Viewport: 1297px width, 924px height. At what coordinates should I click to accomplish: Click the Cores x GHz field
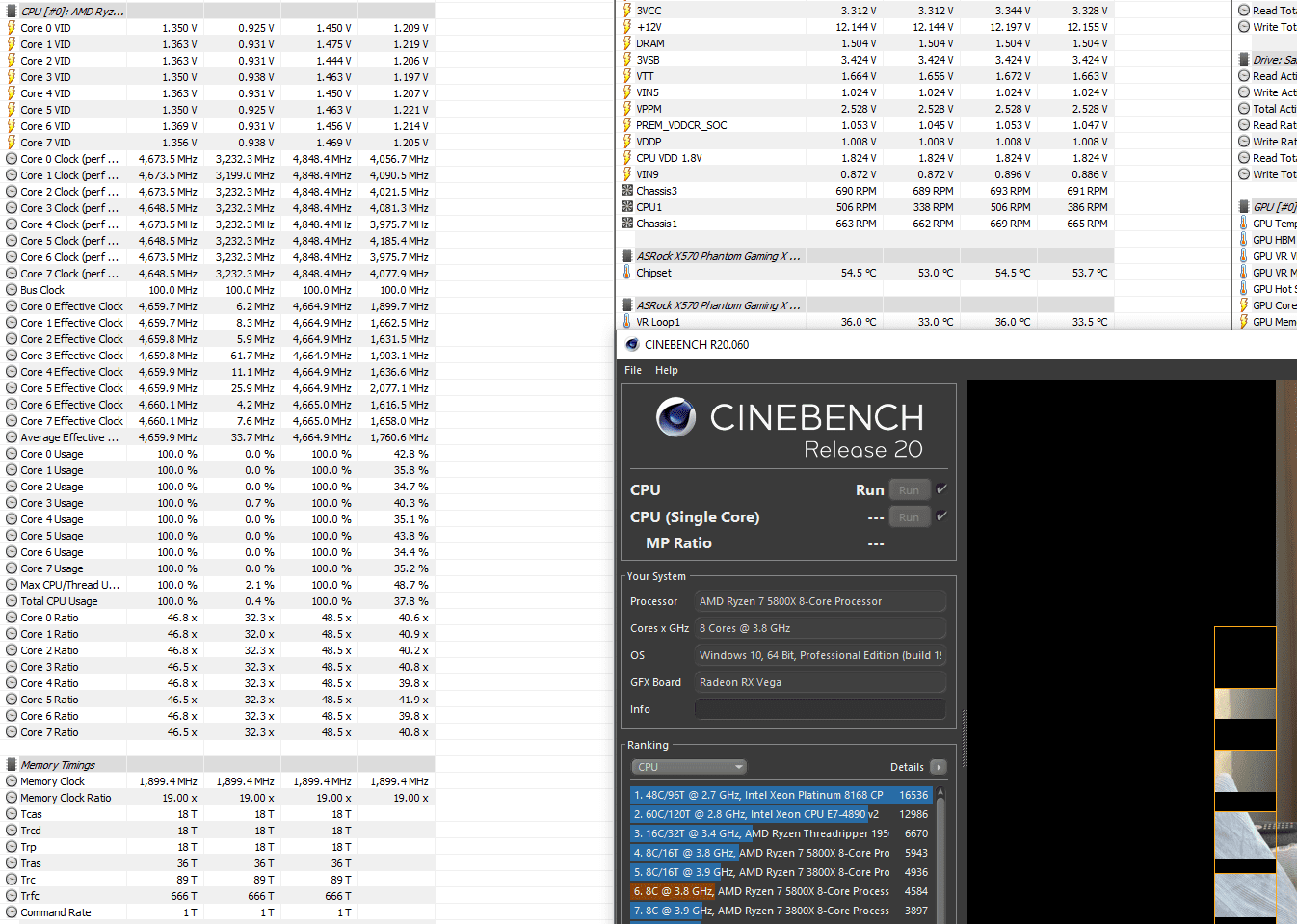point(820,628)
